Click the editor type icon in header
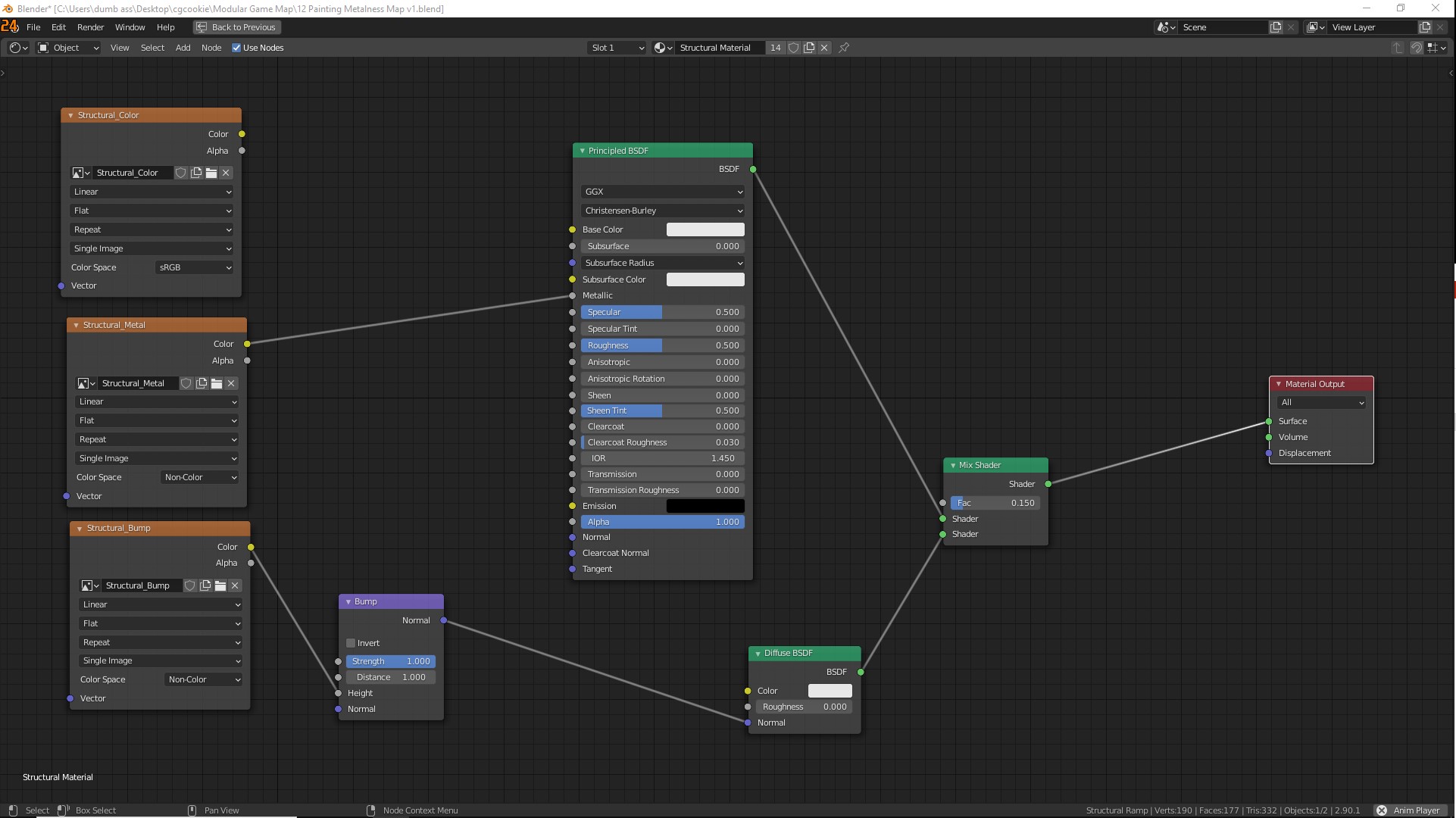1456x818 pixels. [x=17, y=48]
